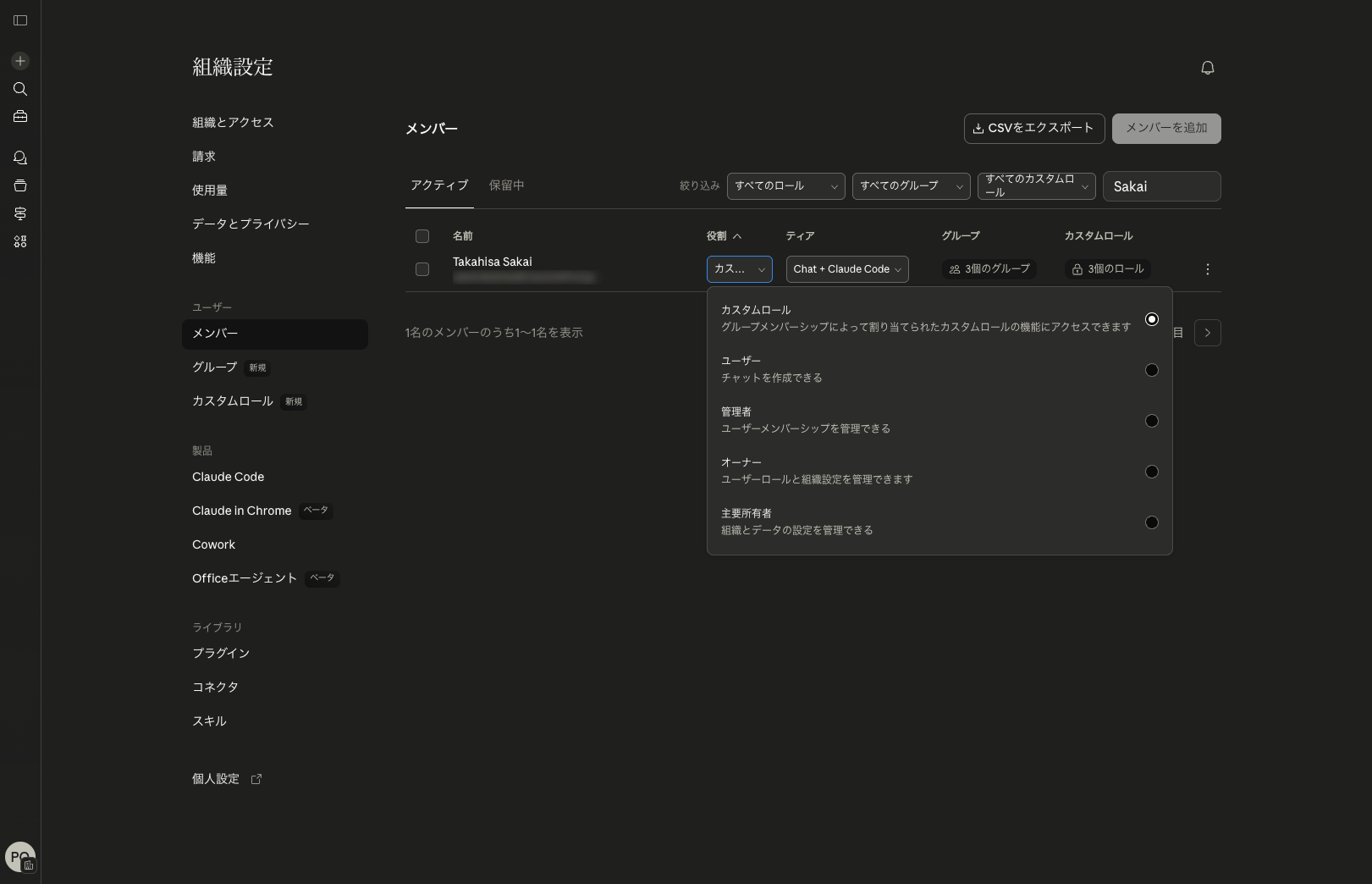1372x884 pixels.
Task: Open the すべてのグループ filter dropdown
Action: (x=911, y=186)
